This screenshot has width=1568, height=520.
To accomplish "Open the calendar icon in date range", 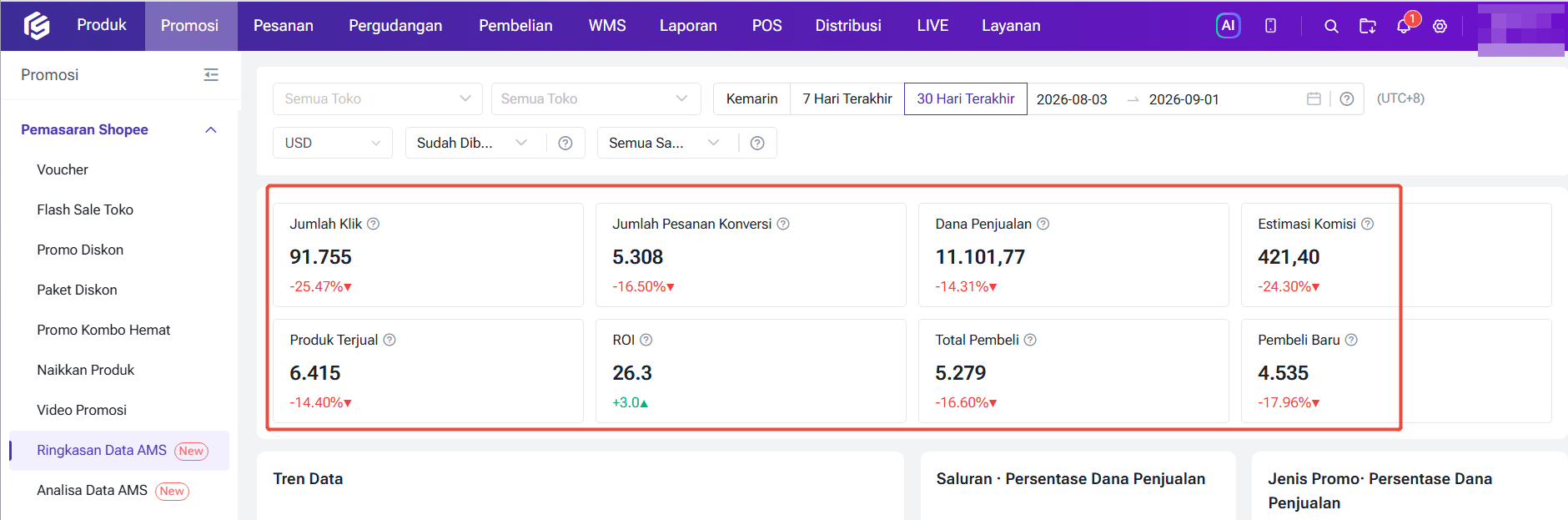I will click(1314, 98).
